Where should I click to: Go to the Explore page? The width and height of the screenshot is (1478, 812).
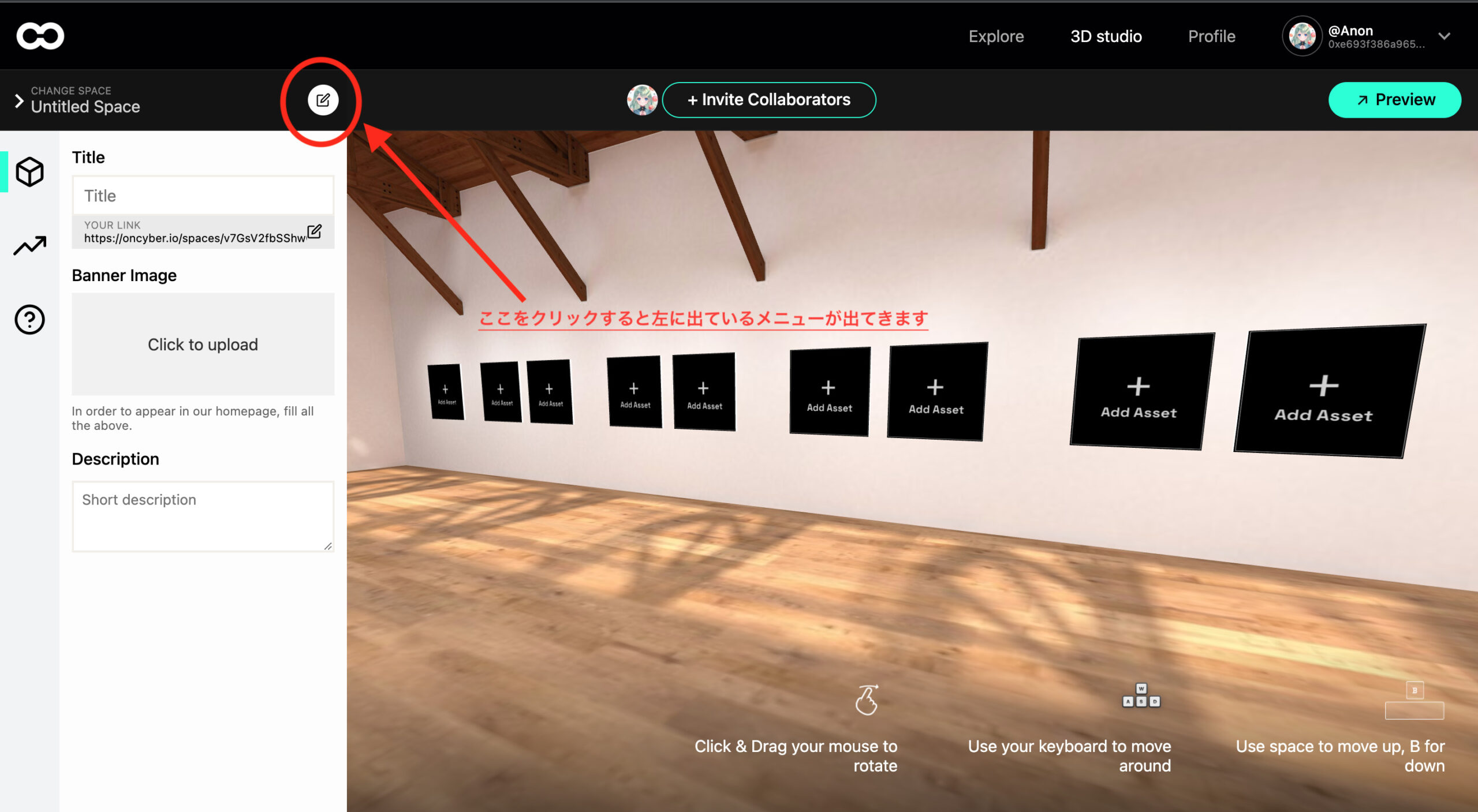click(x=996, y=36)
